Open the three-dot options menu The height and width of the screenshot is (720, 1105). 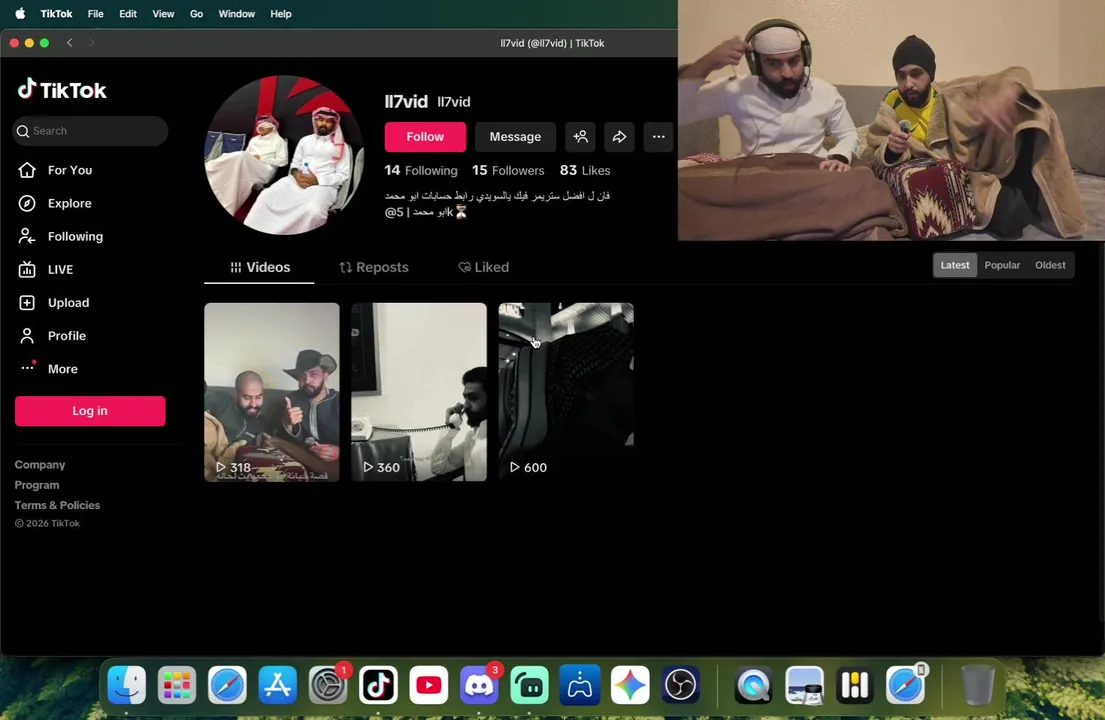pos(658,137)
